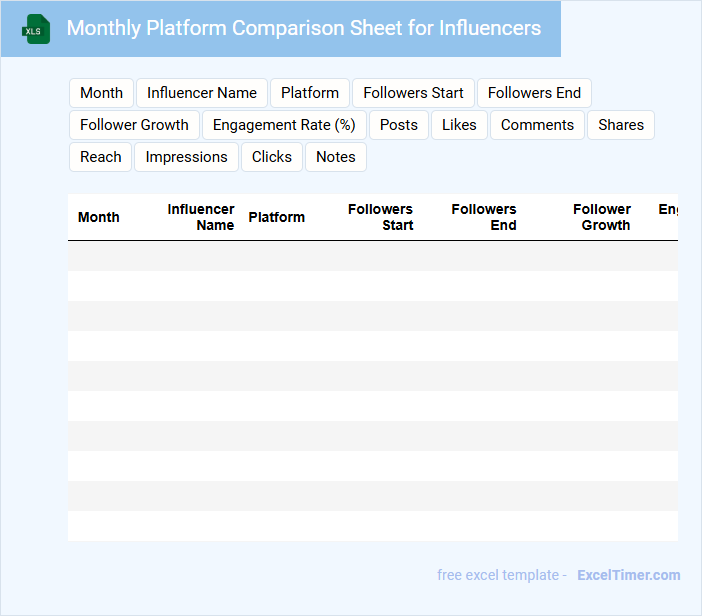Select the Followers Start tag

tap(413, 93)
